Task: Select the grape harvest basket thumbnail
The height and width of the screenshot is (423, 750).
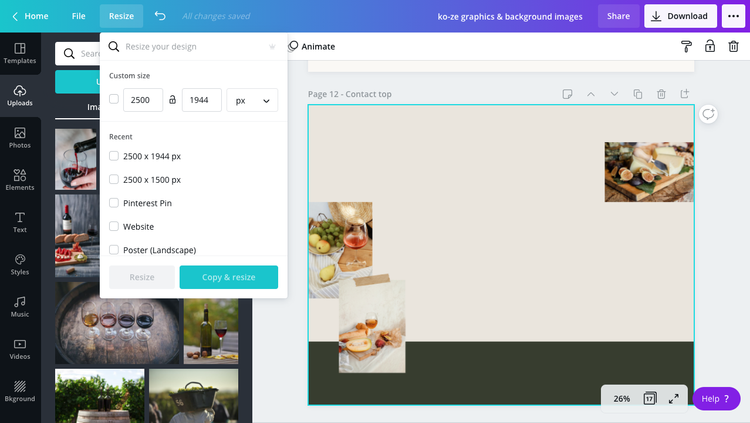Action: pos(194,396)
